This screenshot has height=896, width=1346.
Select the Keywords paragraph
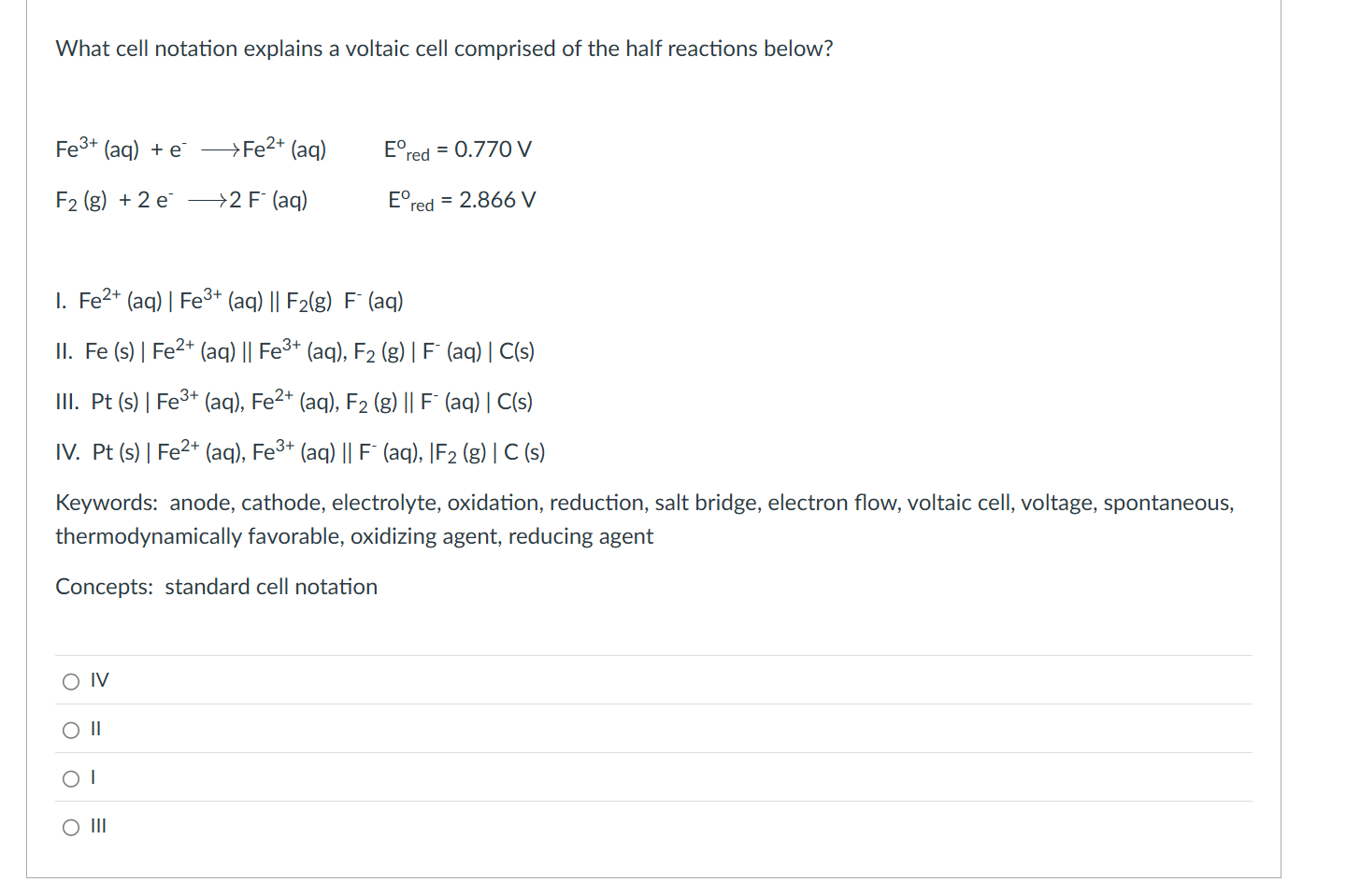[x=645, y=519]
